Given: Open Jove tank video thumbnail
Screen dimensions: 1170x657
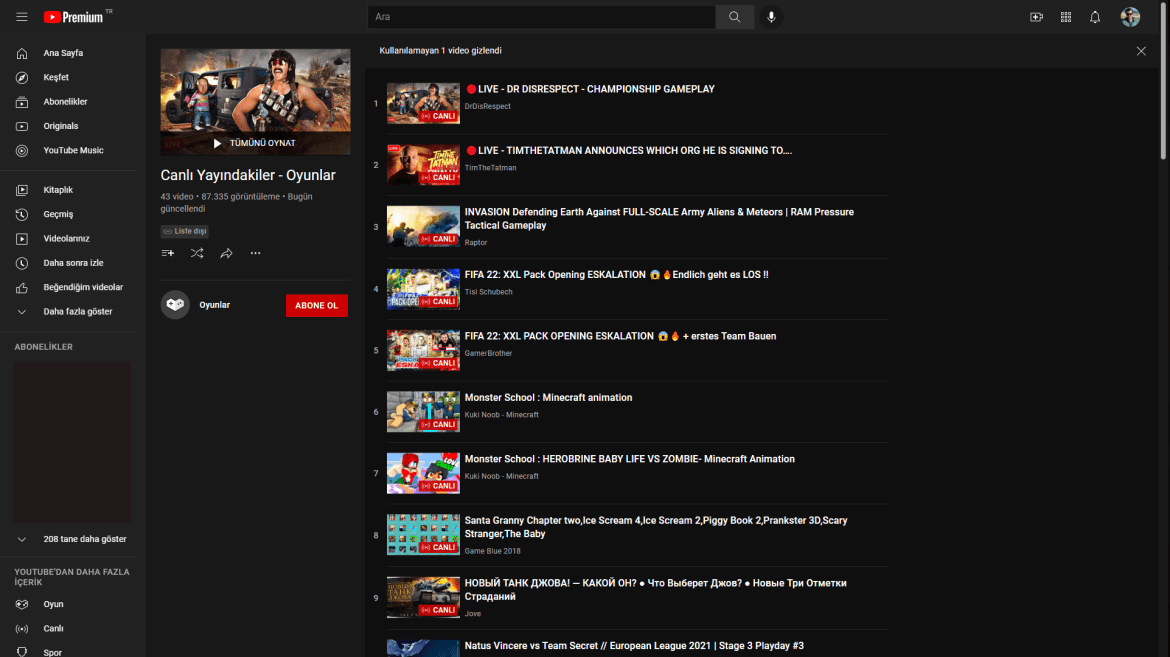Looking at the screenshot, I should (x=423, y=597).
